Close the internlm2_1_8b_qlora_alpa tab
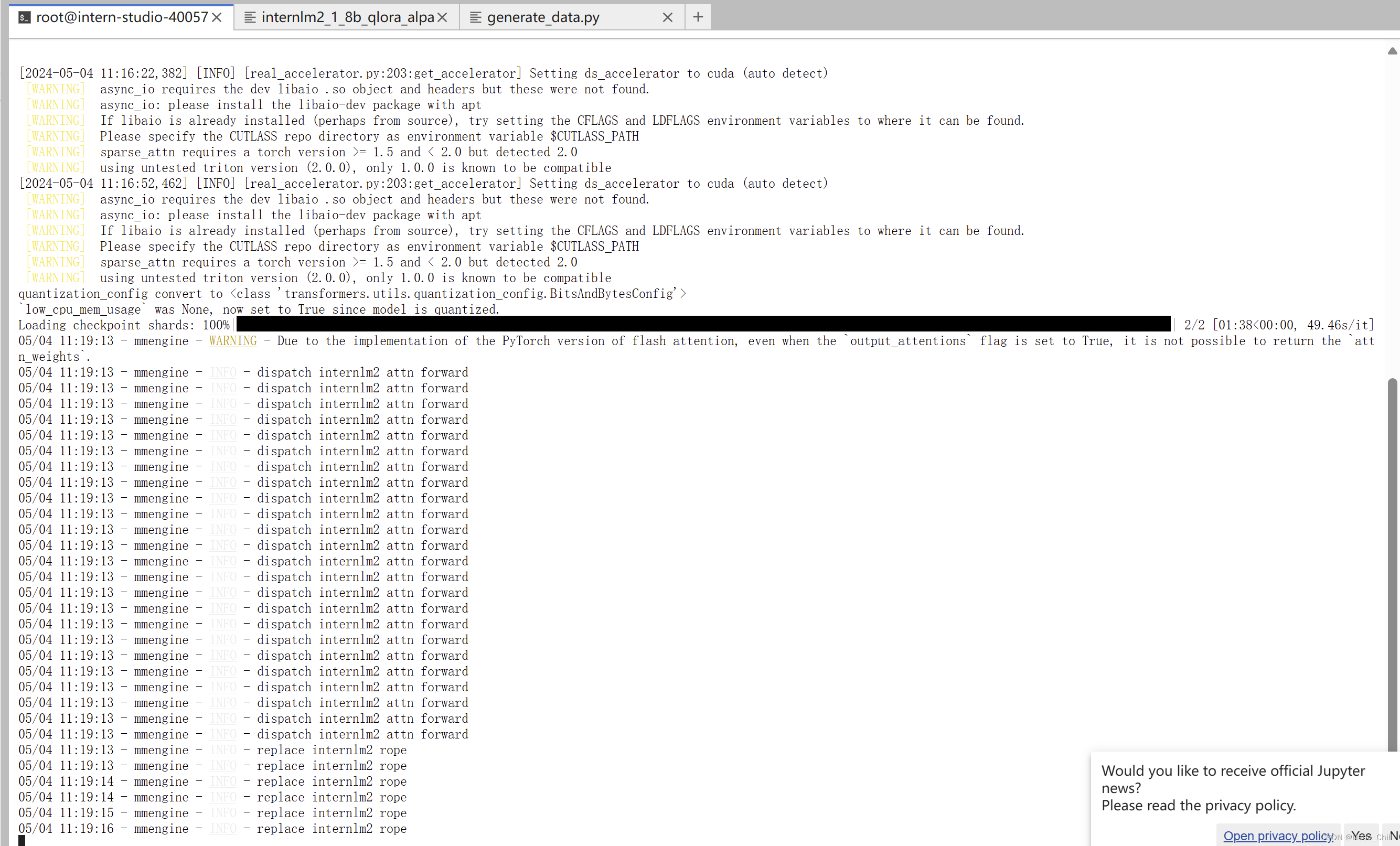 pos(442,18)
